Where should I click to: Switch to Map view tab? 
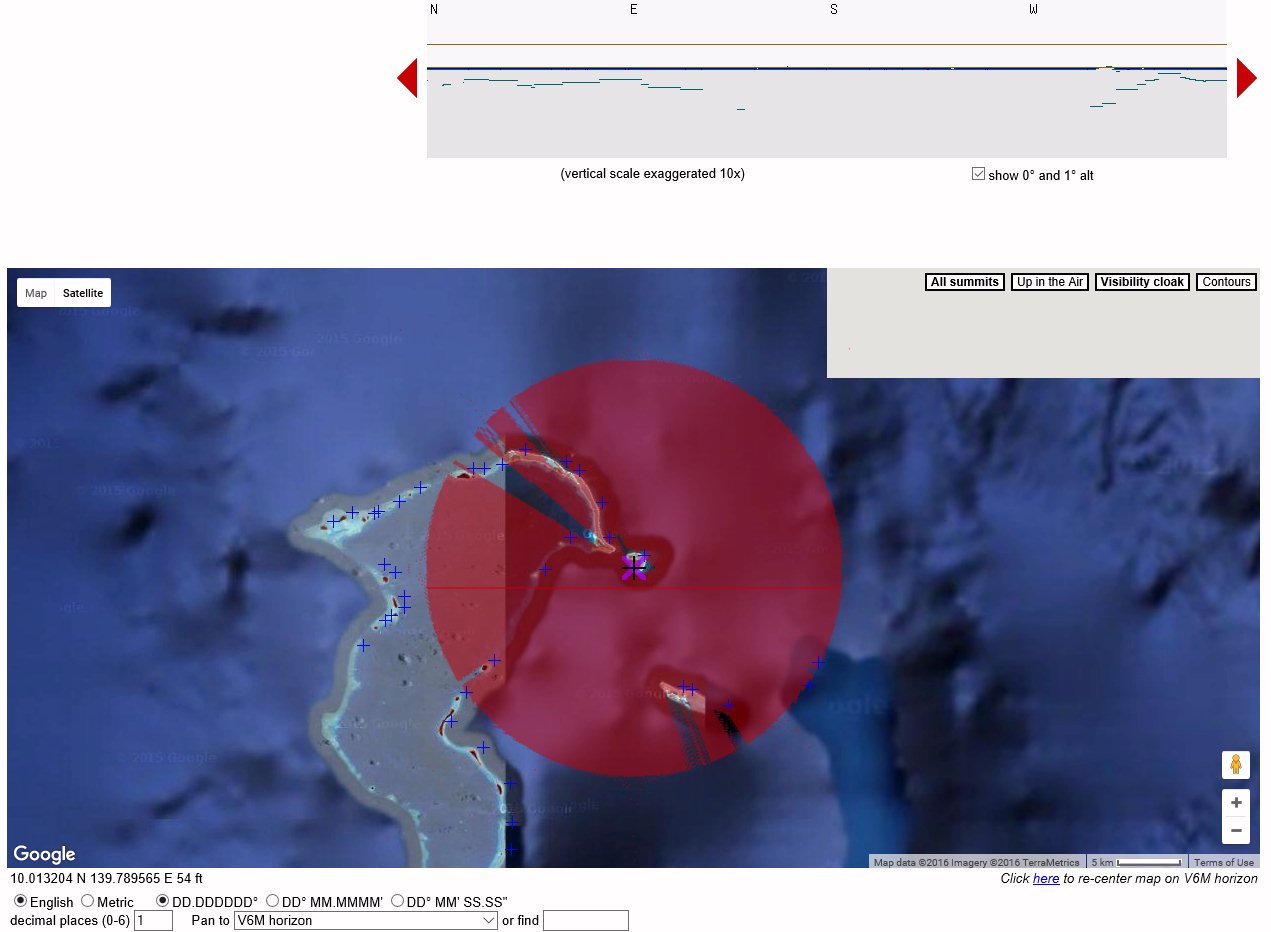click(36, 293)
